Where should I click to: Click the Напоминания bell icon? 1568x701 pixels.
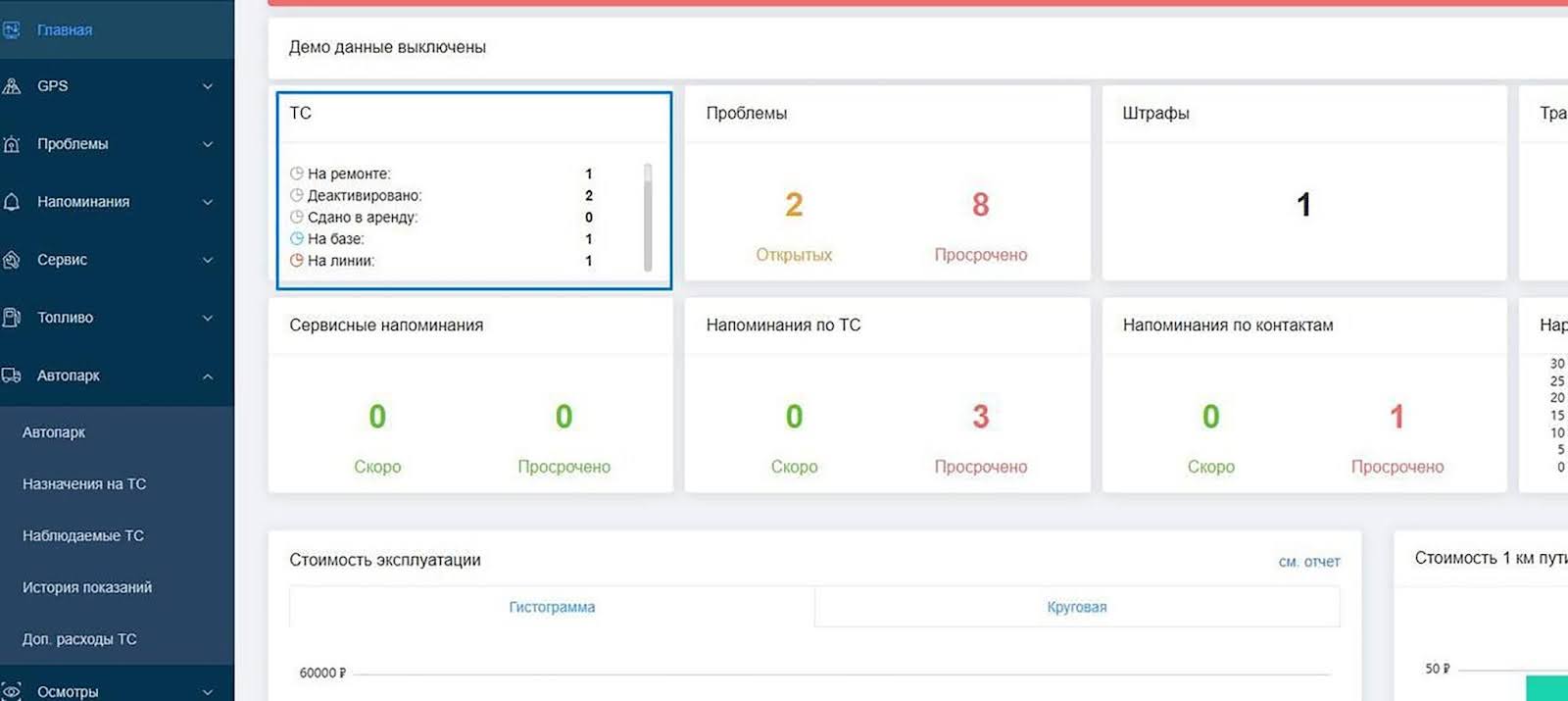(x=12, y=202)
